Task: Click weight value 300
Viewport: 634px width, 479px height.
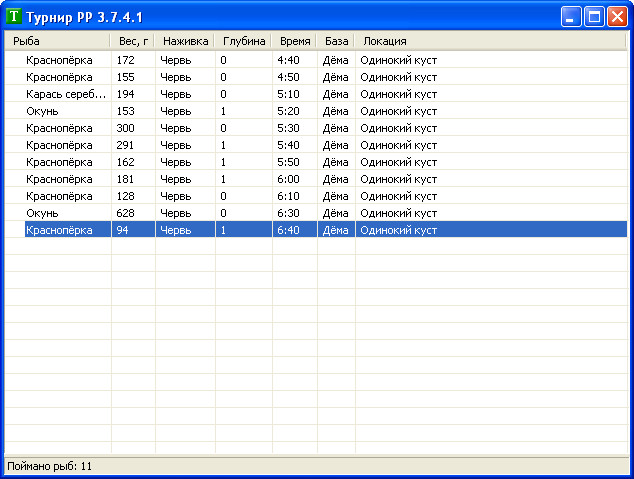Action: point(125,128)
